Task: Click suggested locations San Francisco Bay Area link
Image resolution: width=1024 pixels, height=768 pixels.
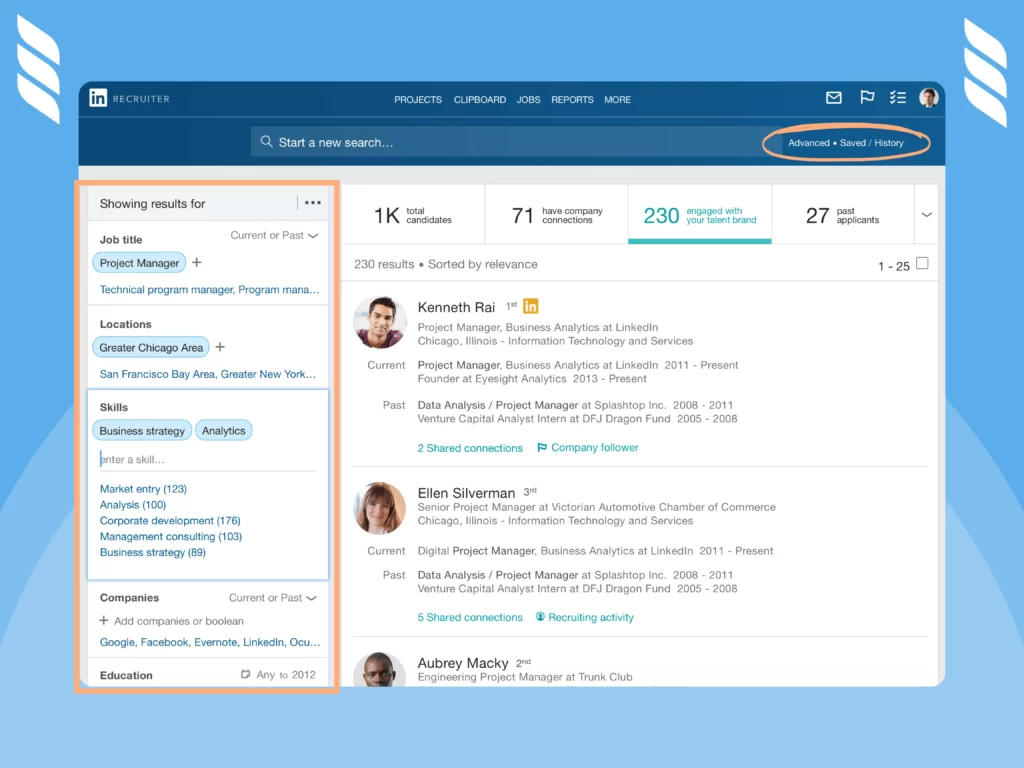Action: [x=157, y=374]
